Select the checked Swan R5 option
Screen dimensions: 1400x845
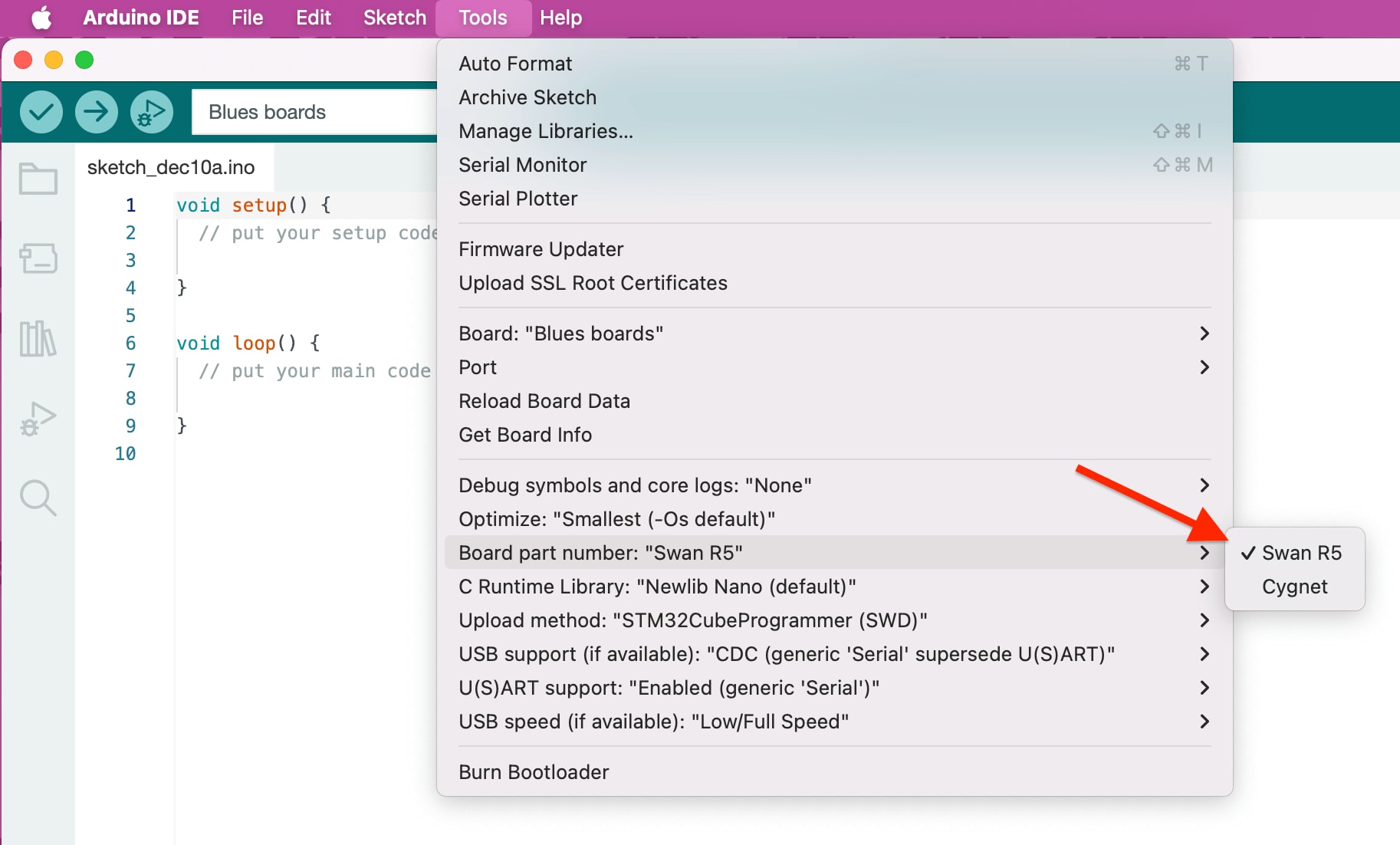click(x=1295, y=553)
